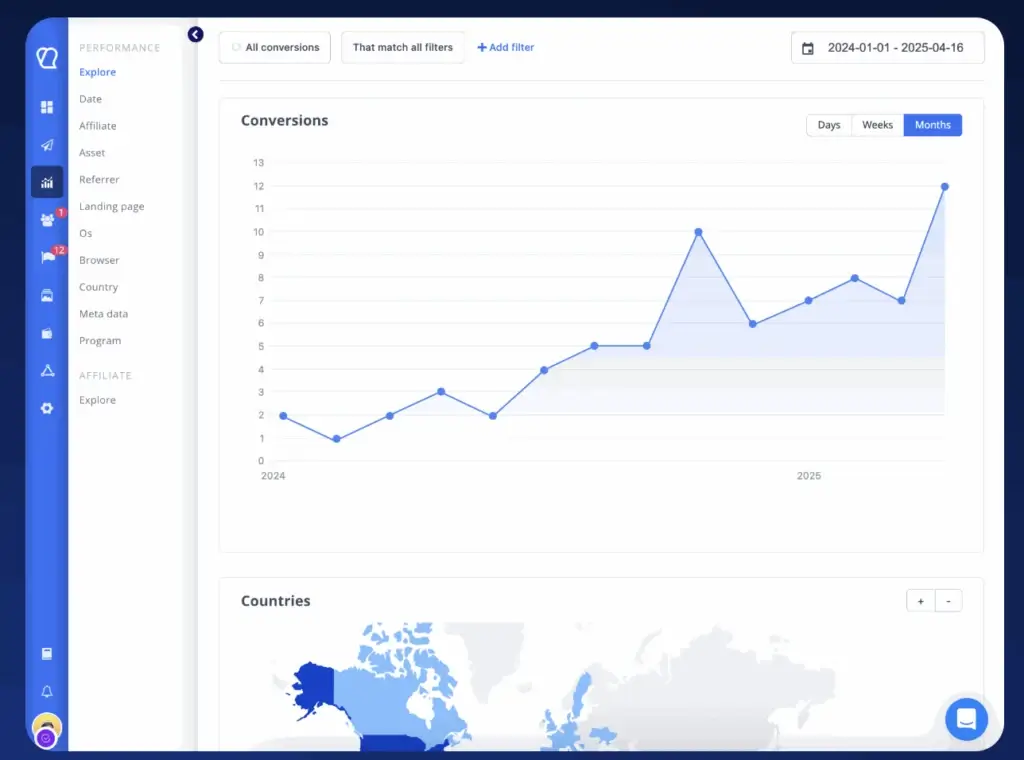
Task: Collapse the sidebar with the back chevron
Action: pos(195,34)
